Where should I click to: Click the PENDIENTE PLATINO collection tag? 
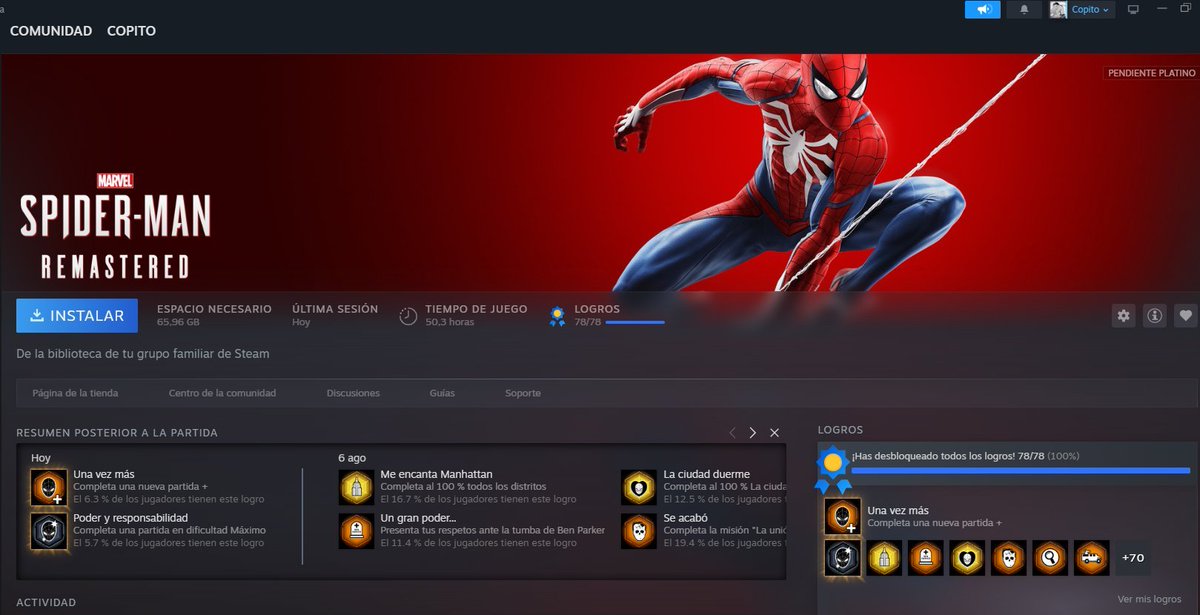pyautogui.click(x=1150, y=73)
